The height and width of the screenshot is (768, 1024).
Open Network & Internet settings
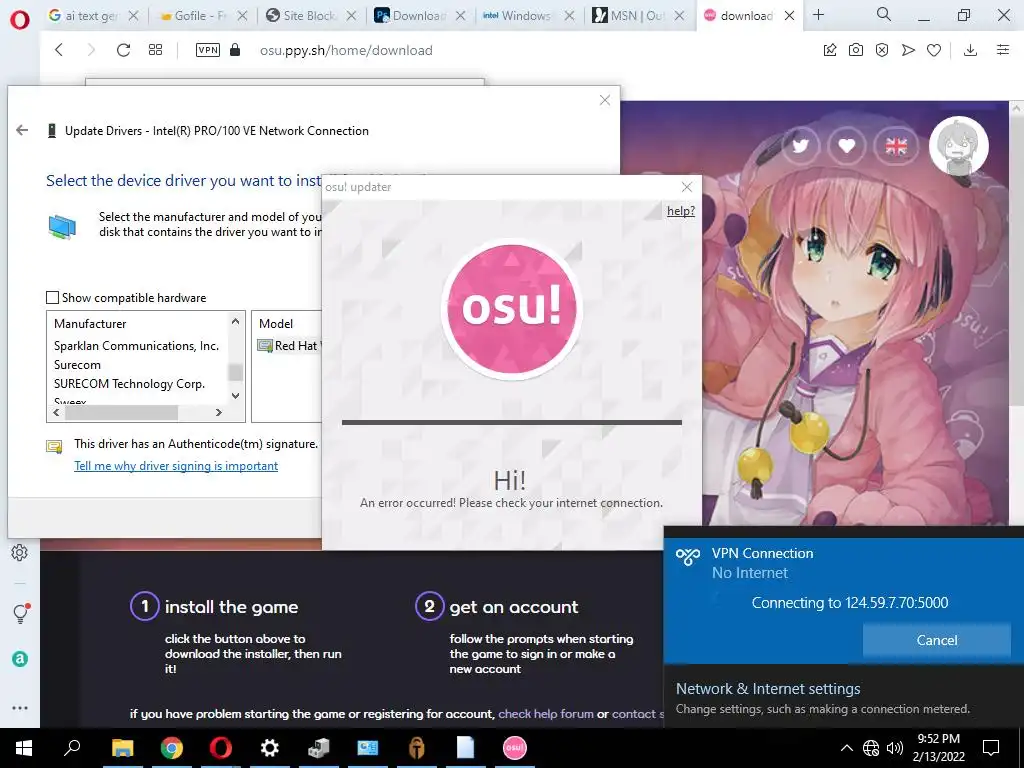tap(768, 688)
